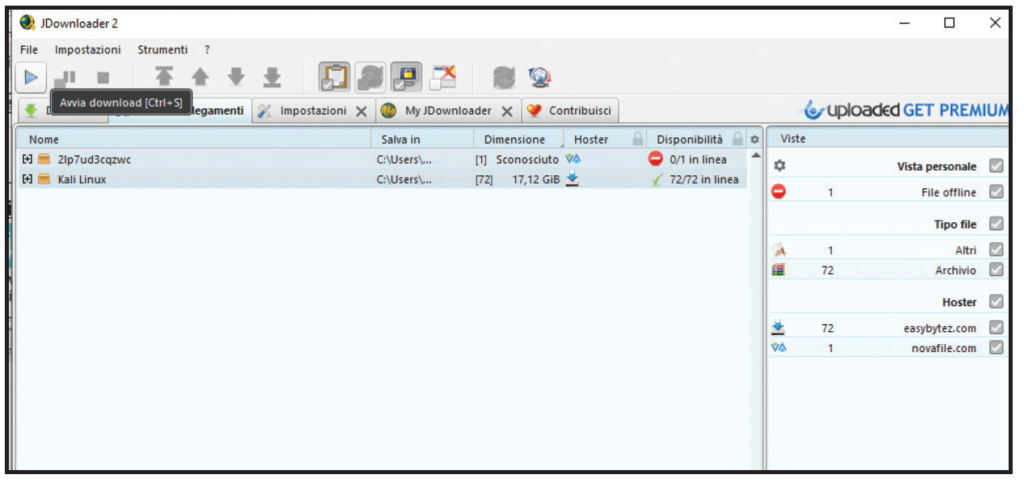Sort by the Dimensione column header
The width and height of the screenshot is (1024, 483).
coord(519,139)
